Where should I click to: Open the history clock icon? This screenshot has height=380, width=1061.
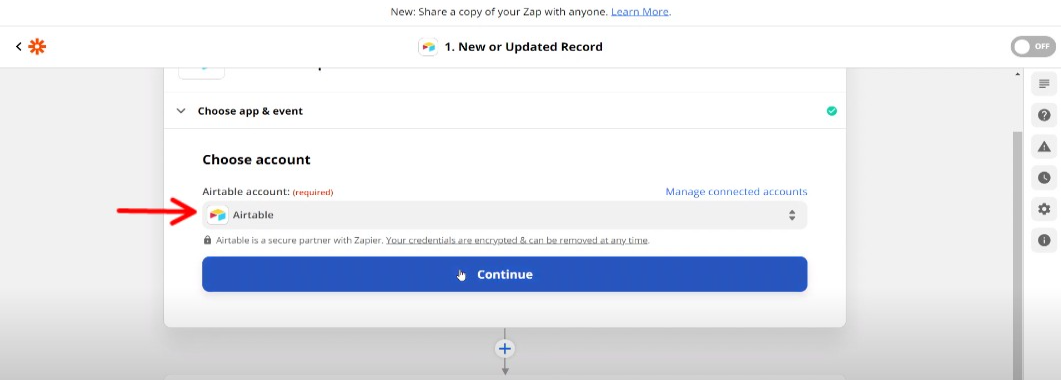pyautogui.click(x=1044, y=178)
